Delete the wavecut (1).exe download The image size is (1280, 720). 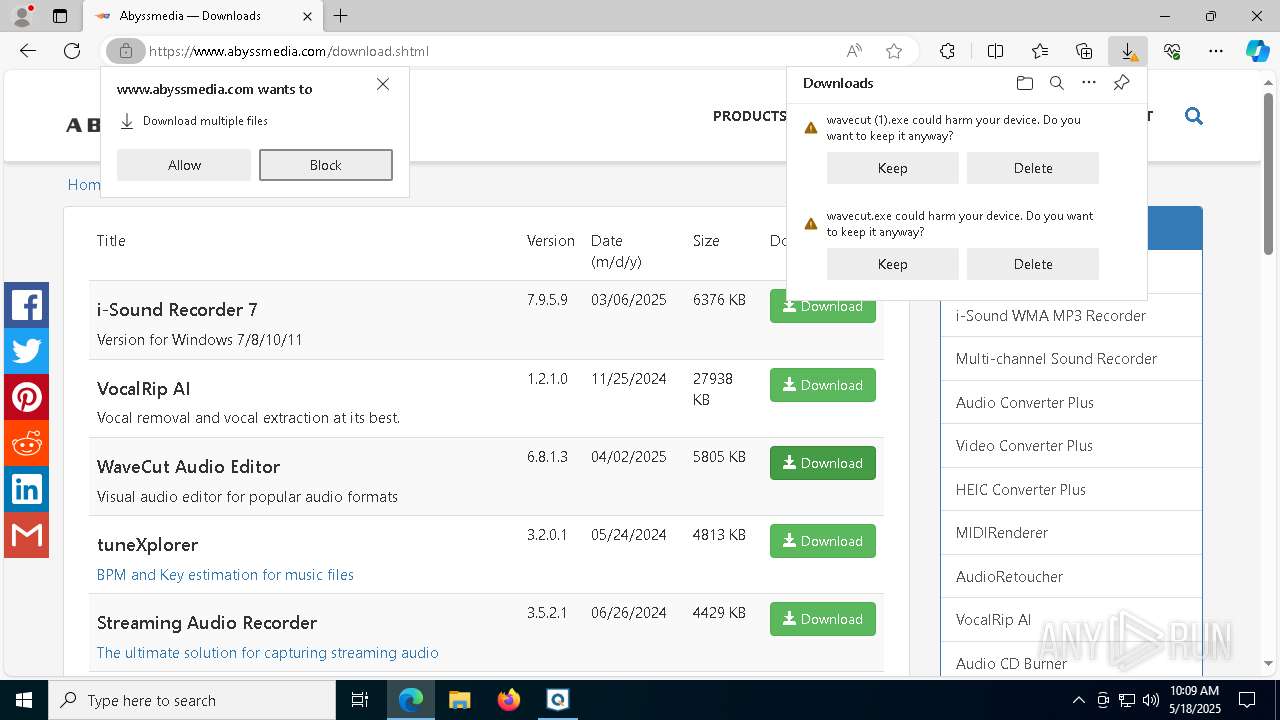(x=1033, y=168)
